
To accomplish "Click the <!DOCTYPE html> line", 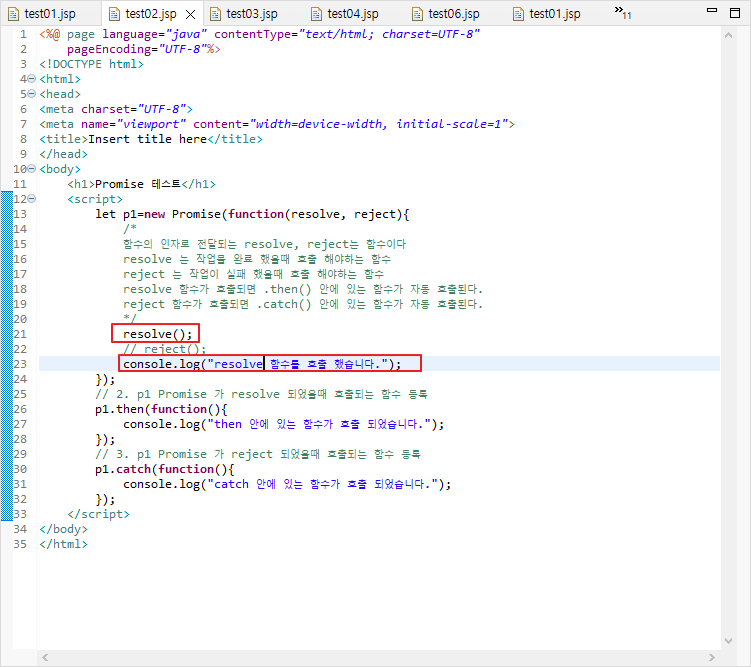I will coord(91,64).
